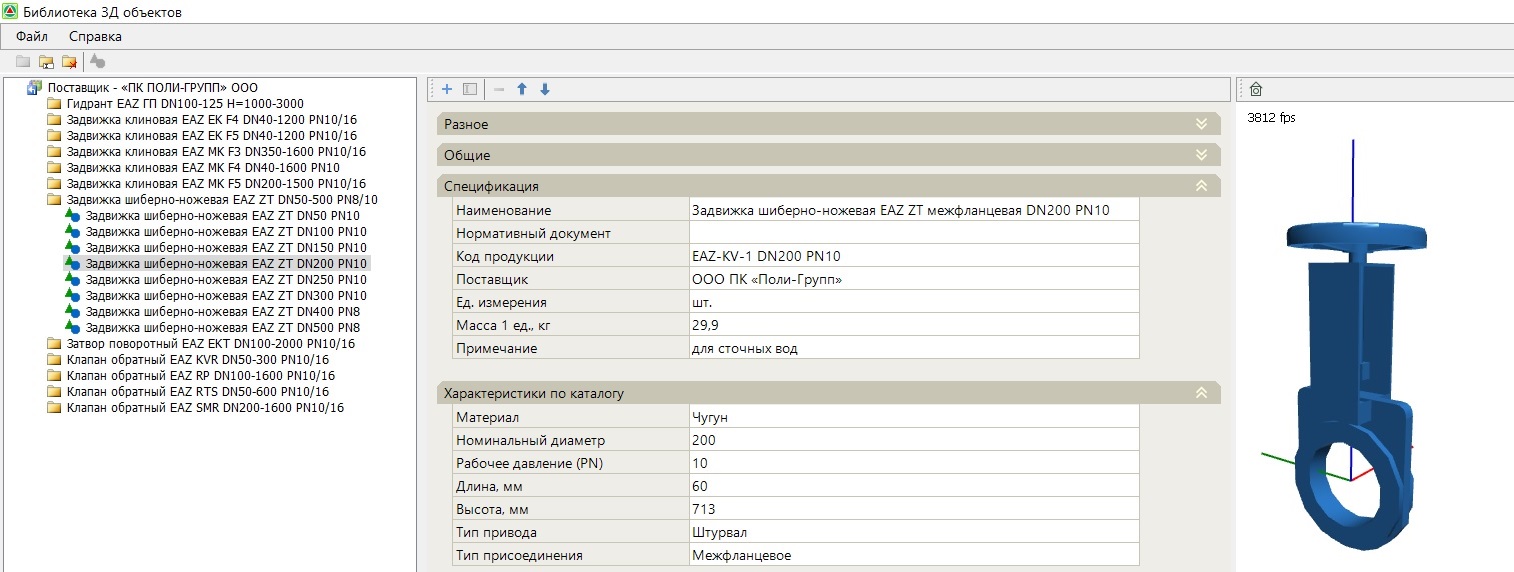
Task: Collapse the Спецификация section
Action: point(1201,186)
